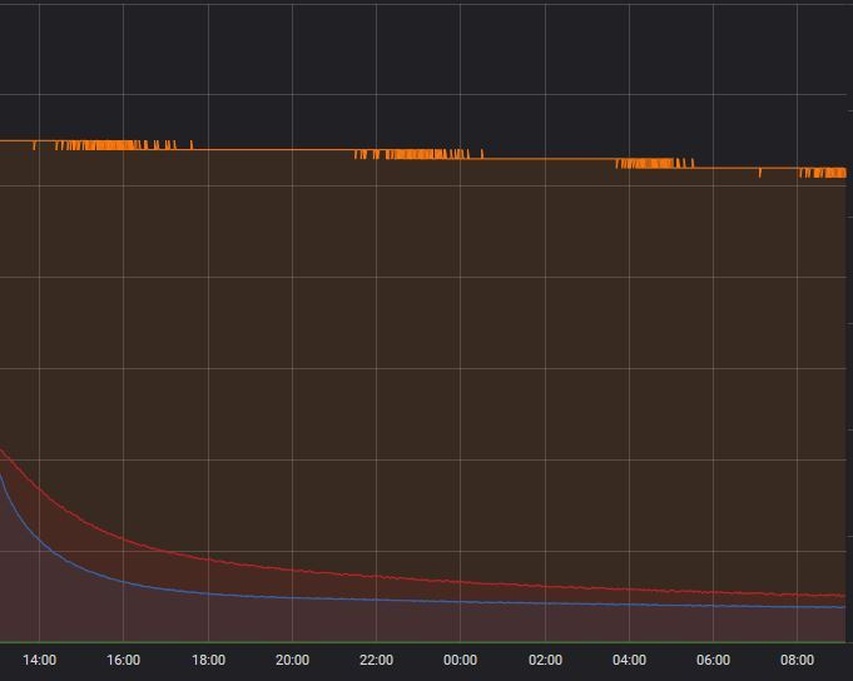This screenshot has height=681, width=853.
Task: Click the 16:00 time axis label
Action: tap(123, 660)
